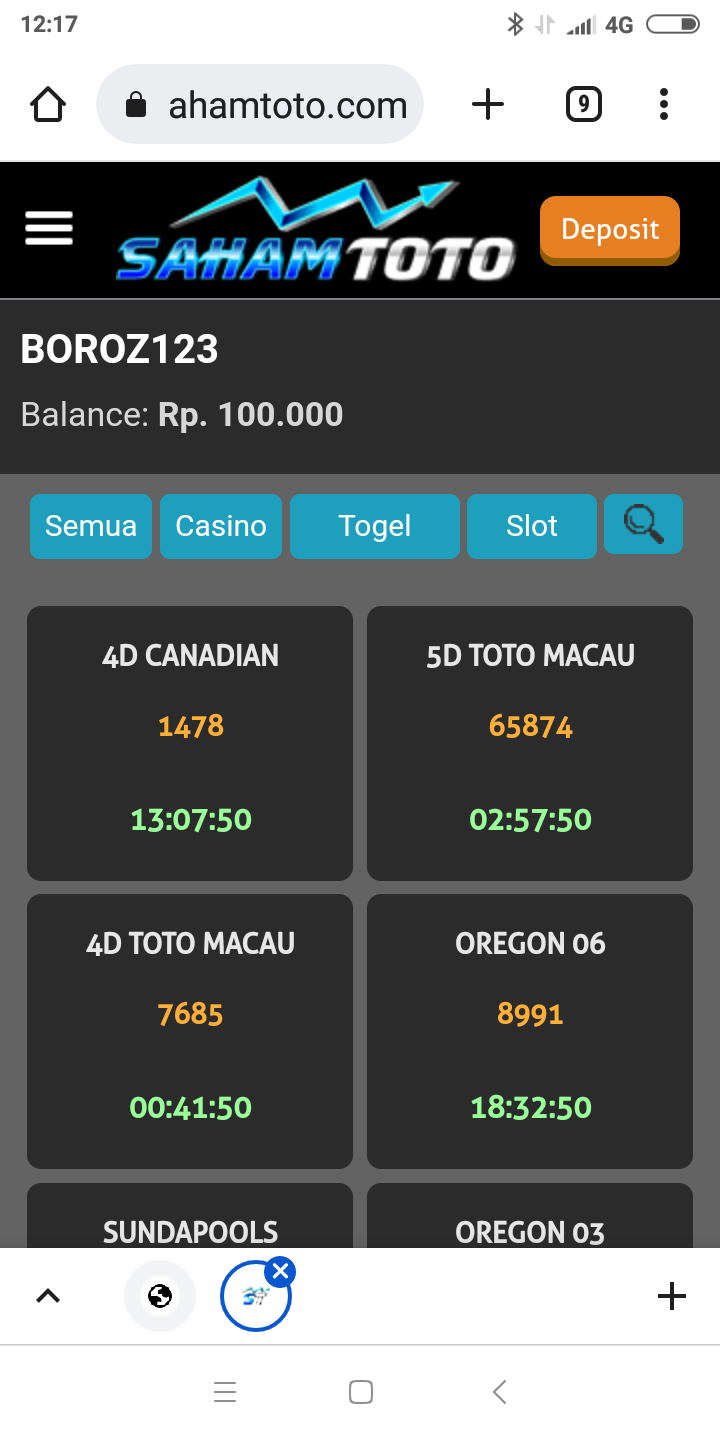Open the 5D Toto Macau card
The width and height of the screenshot is (720, 1440).
coord(530,742)
